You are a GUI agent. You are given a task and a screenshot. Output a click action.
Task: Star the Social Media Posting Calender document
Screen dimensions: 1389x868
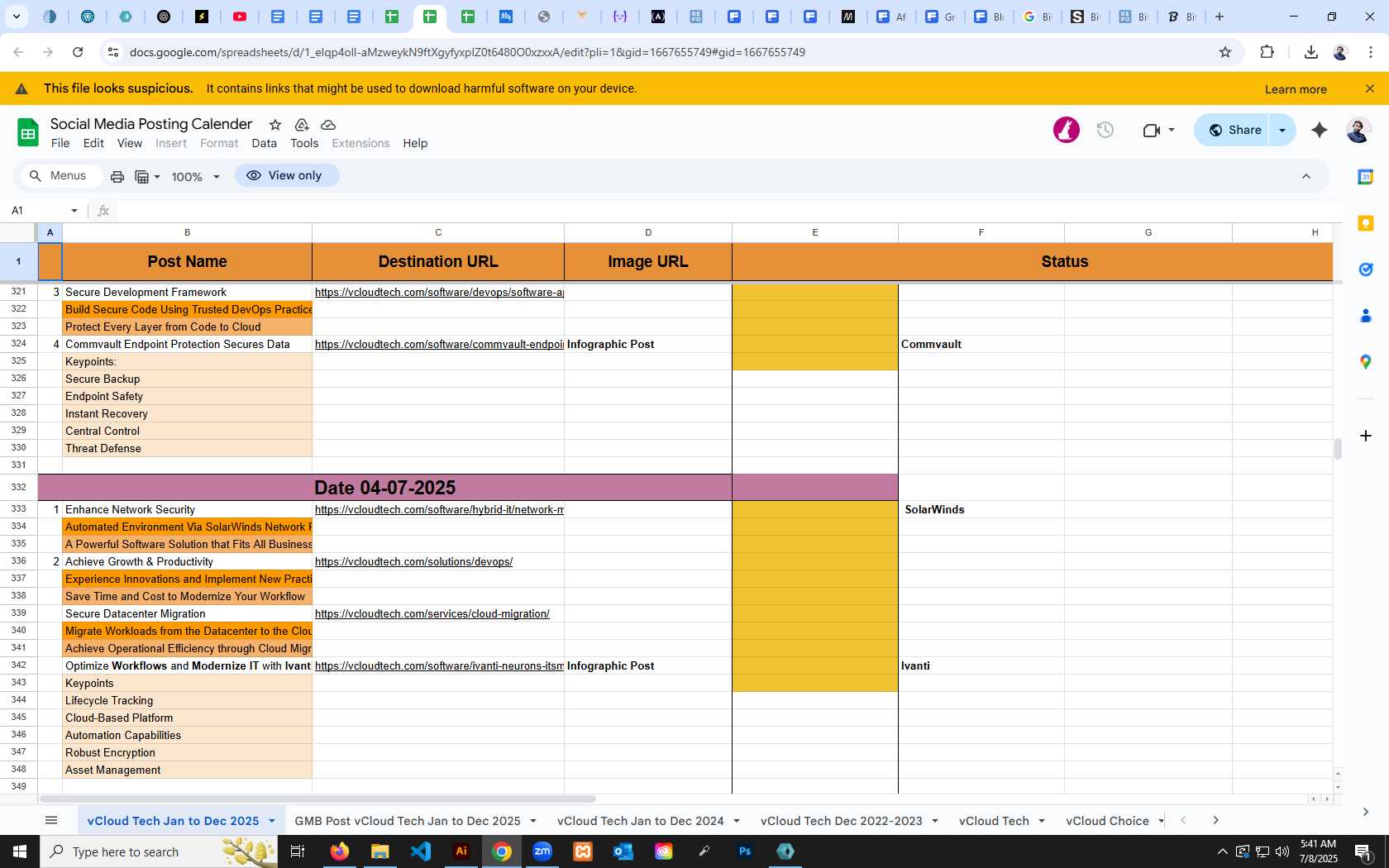pyautogui.click(x=275, y=125)
